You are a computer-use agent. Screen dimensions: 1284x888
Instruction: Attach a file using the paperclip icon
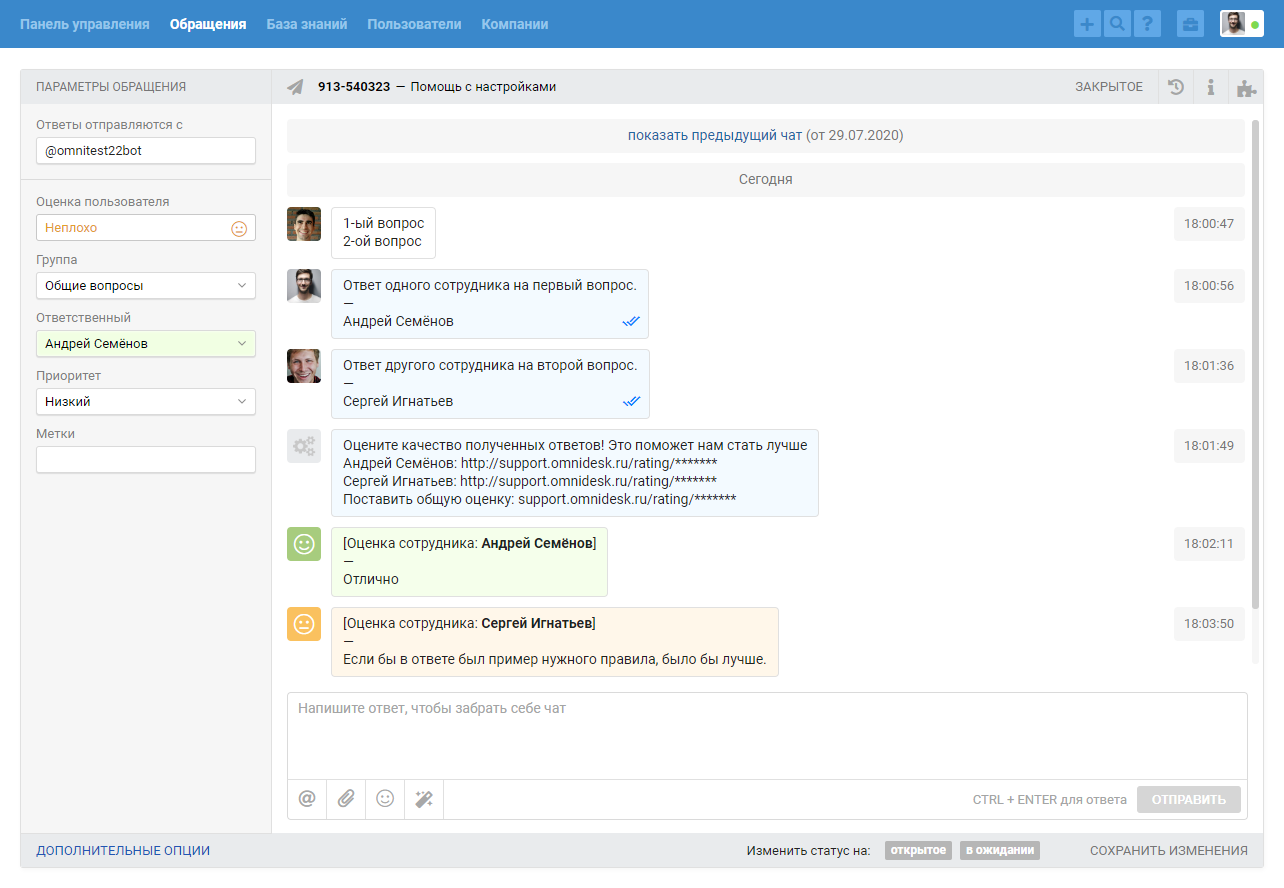(x=346, y=799)
